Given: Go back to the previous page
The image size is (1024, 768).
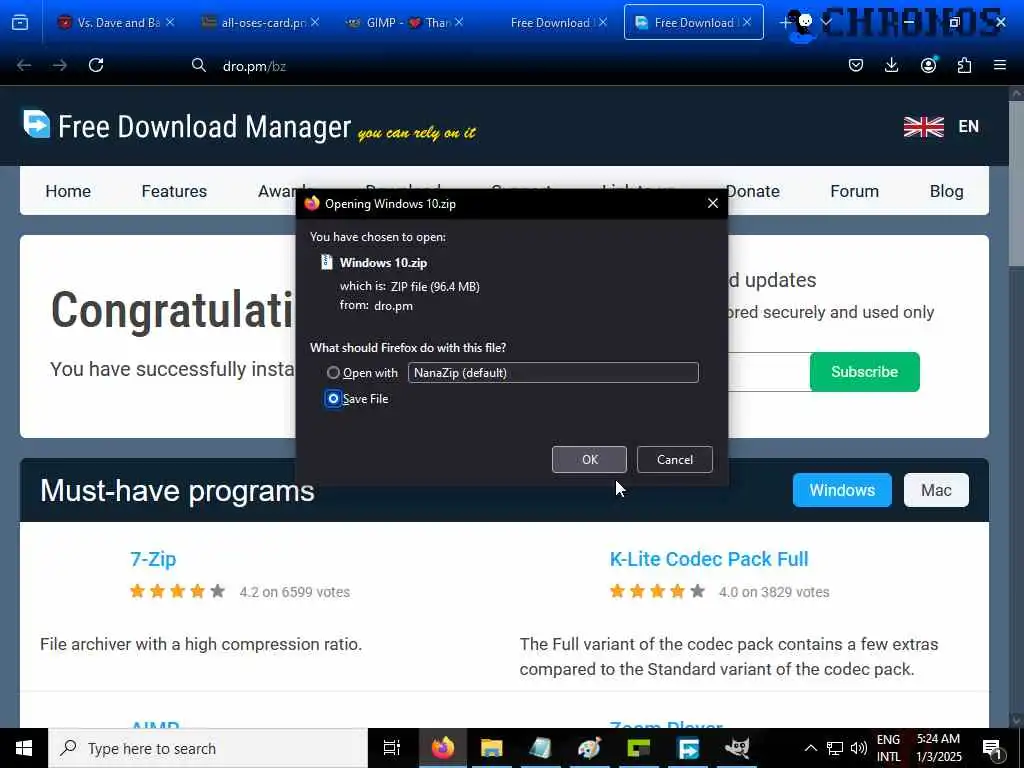Looking at the screenshot, I should coord(24,65).
